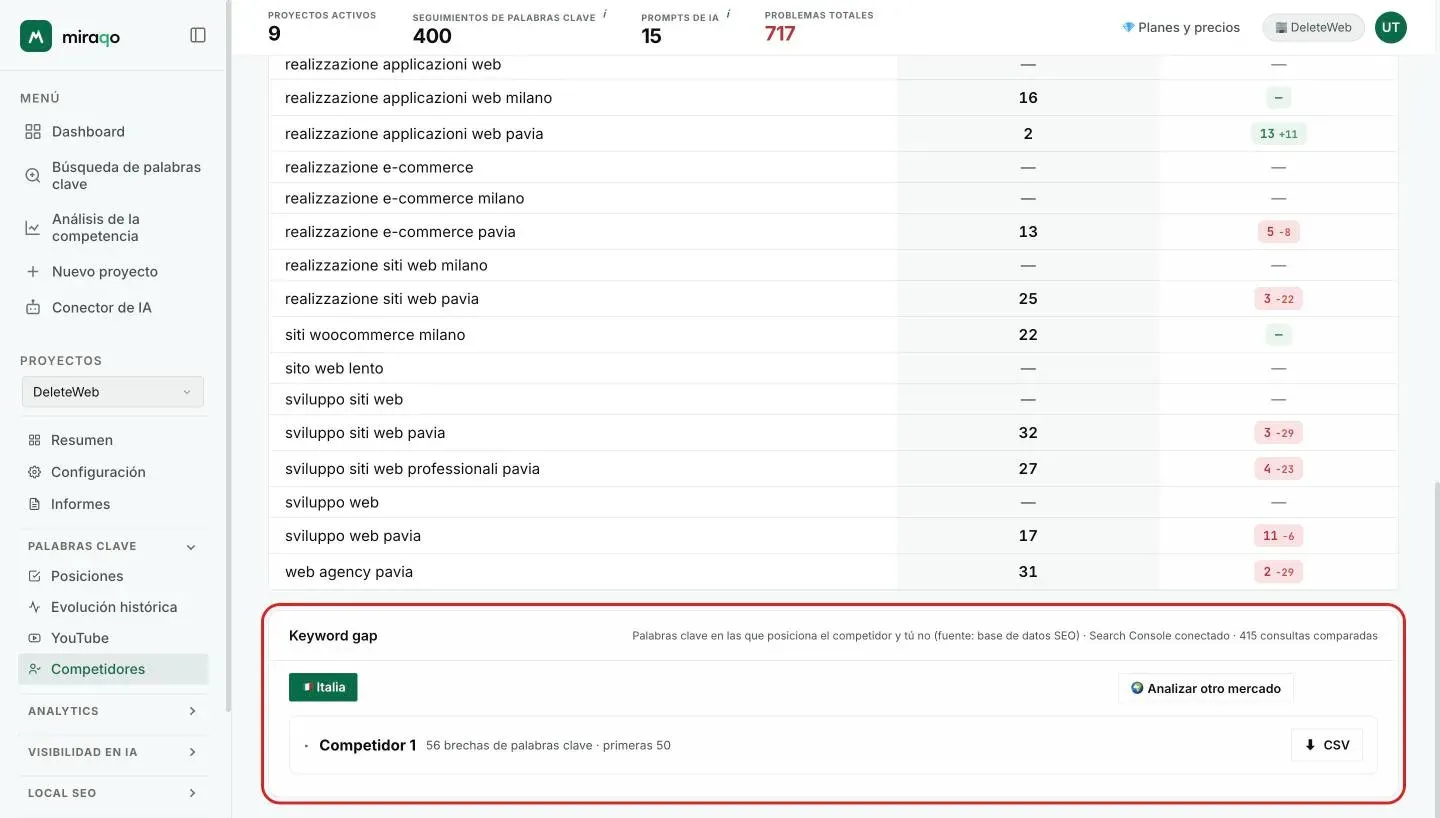
Task: Select Configuración in the project menu
Action: point(98,472)
